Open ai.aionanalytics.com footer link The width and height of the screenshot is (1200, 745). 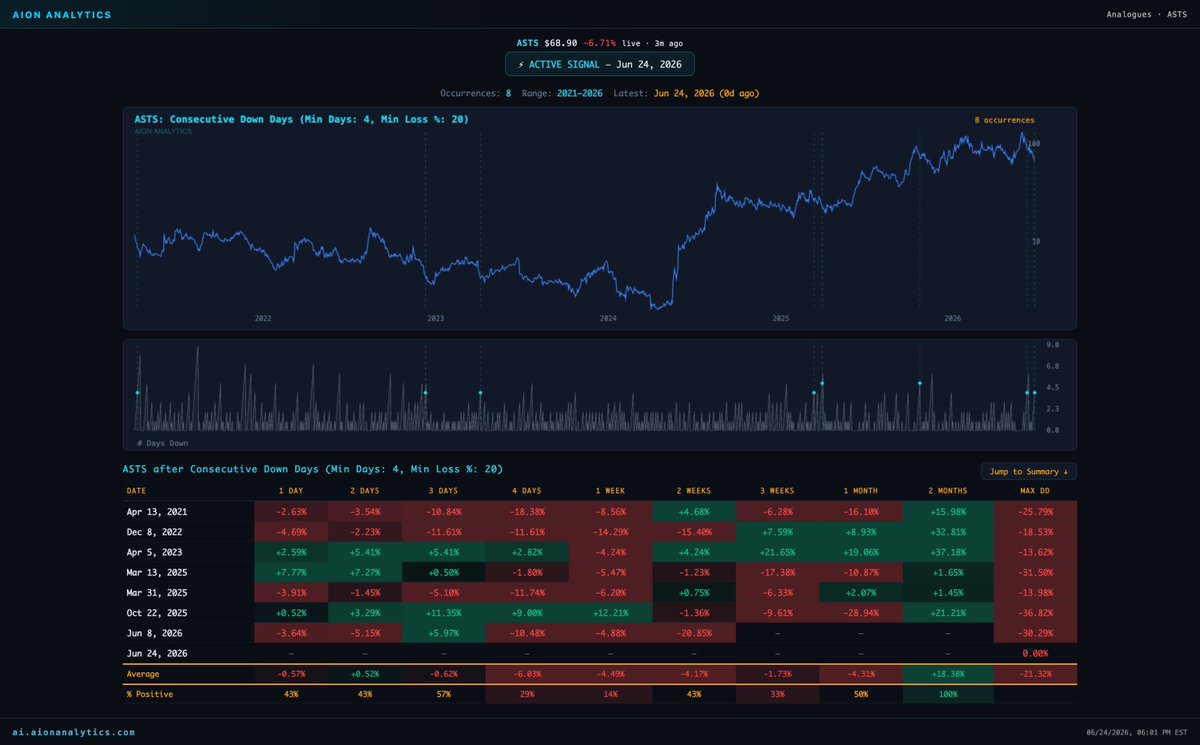click(74, 732)
